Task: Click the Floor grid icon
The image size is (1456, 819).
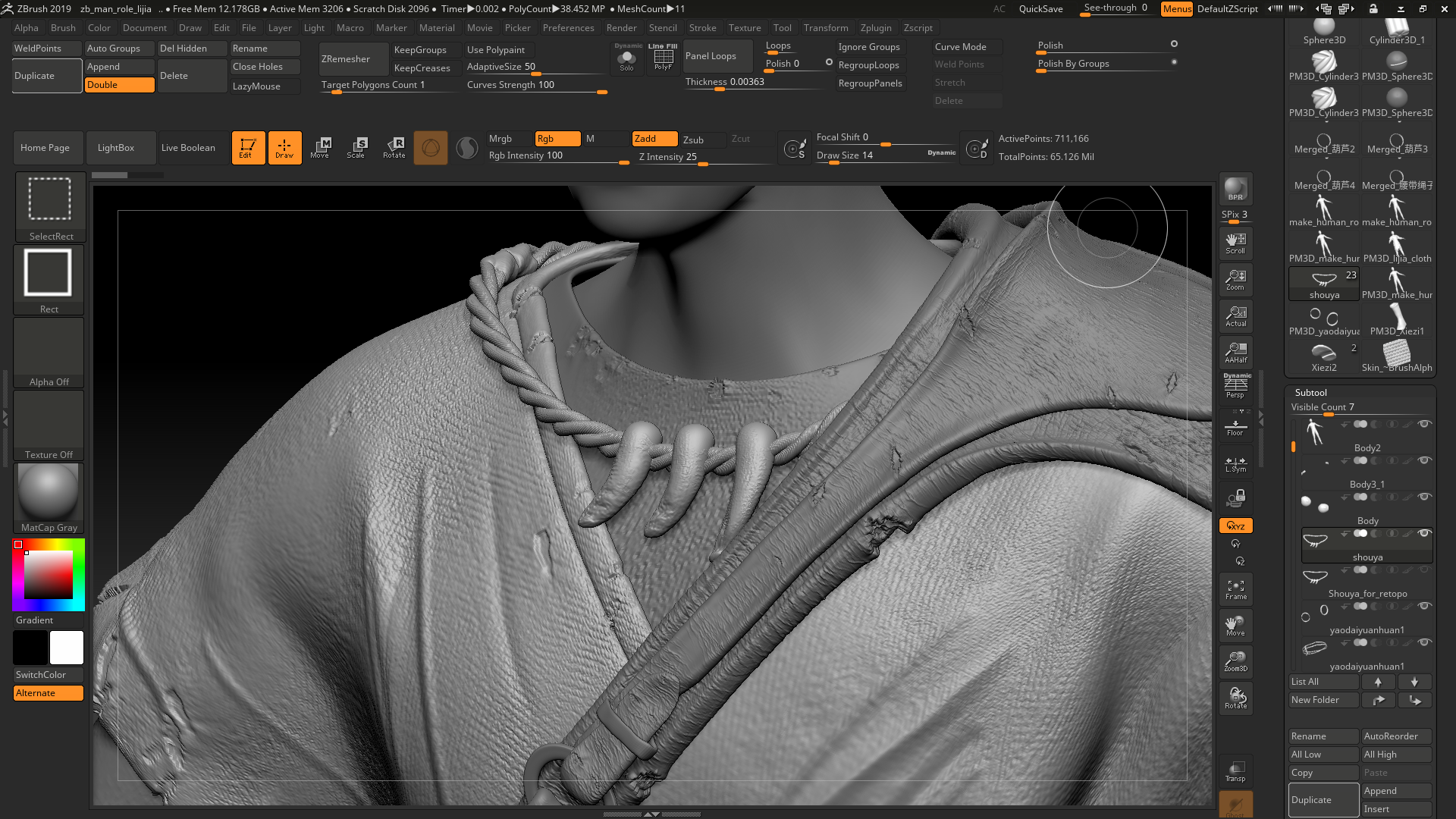Action: click(1235, 427)
